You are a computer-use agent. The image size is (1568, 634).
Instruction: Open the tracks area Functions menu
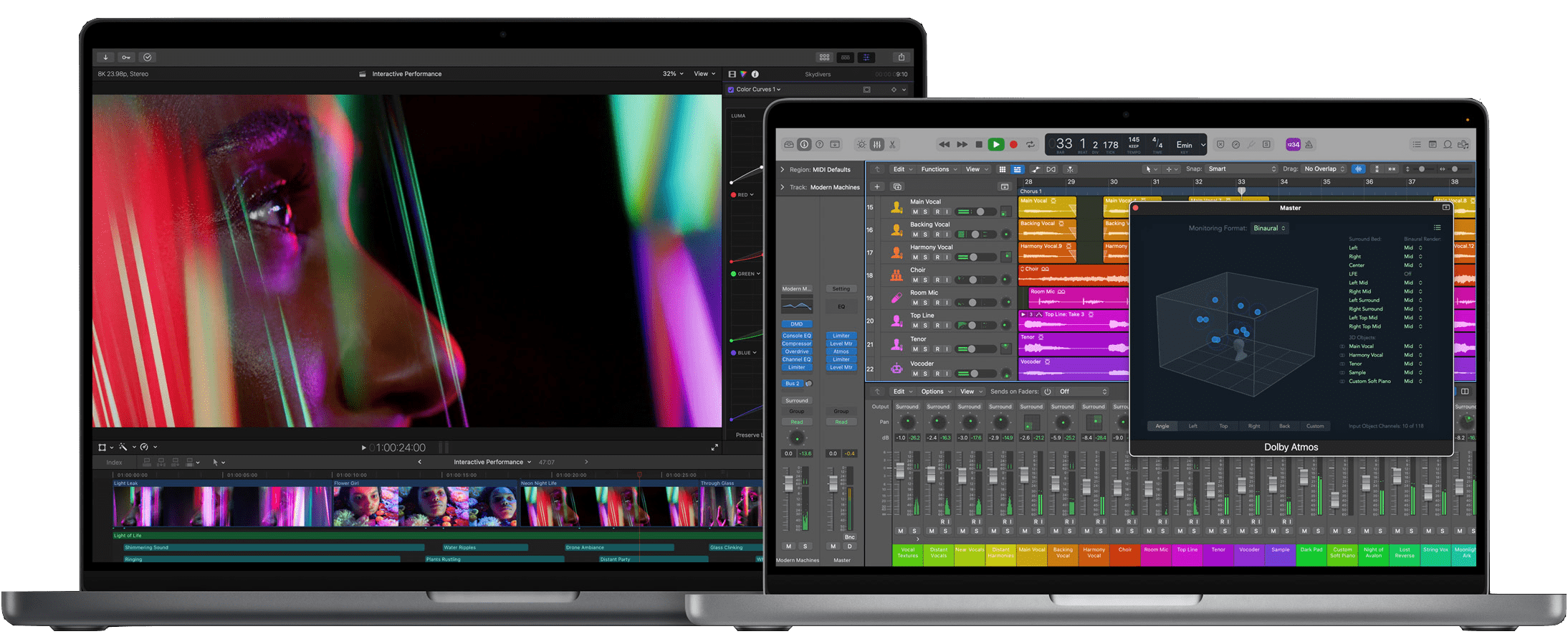(939, 169)
